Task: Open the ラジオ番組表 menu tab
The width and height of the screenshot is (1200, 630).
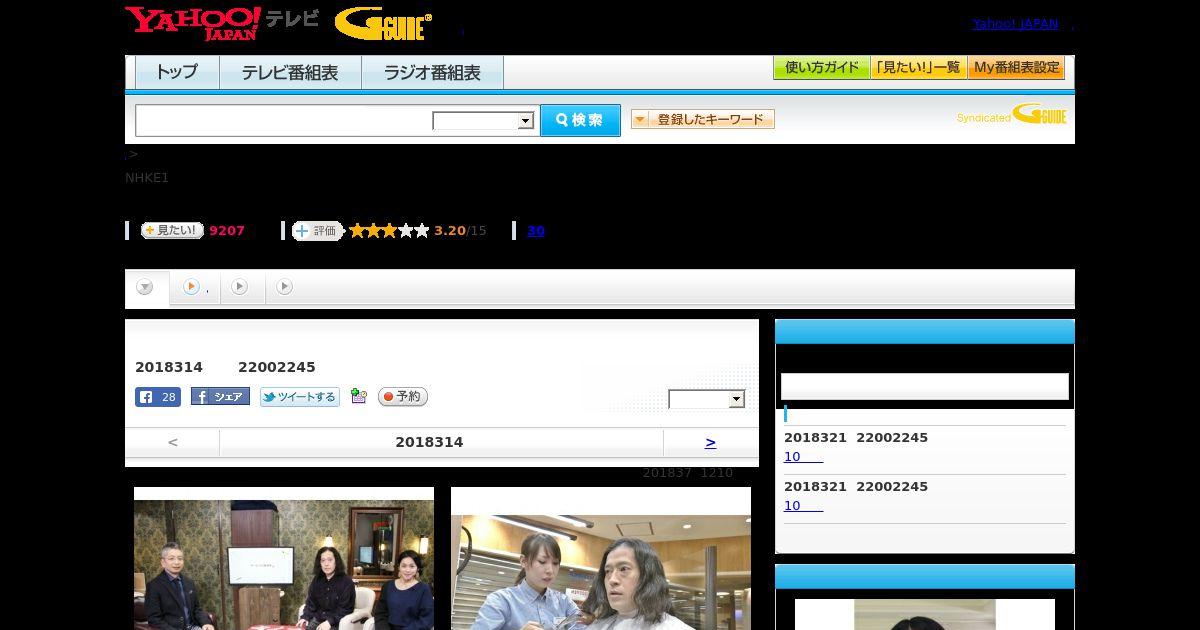Action: [x=432, y=72]
